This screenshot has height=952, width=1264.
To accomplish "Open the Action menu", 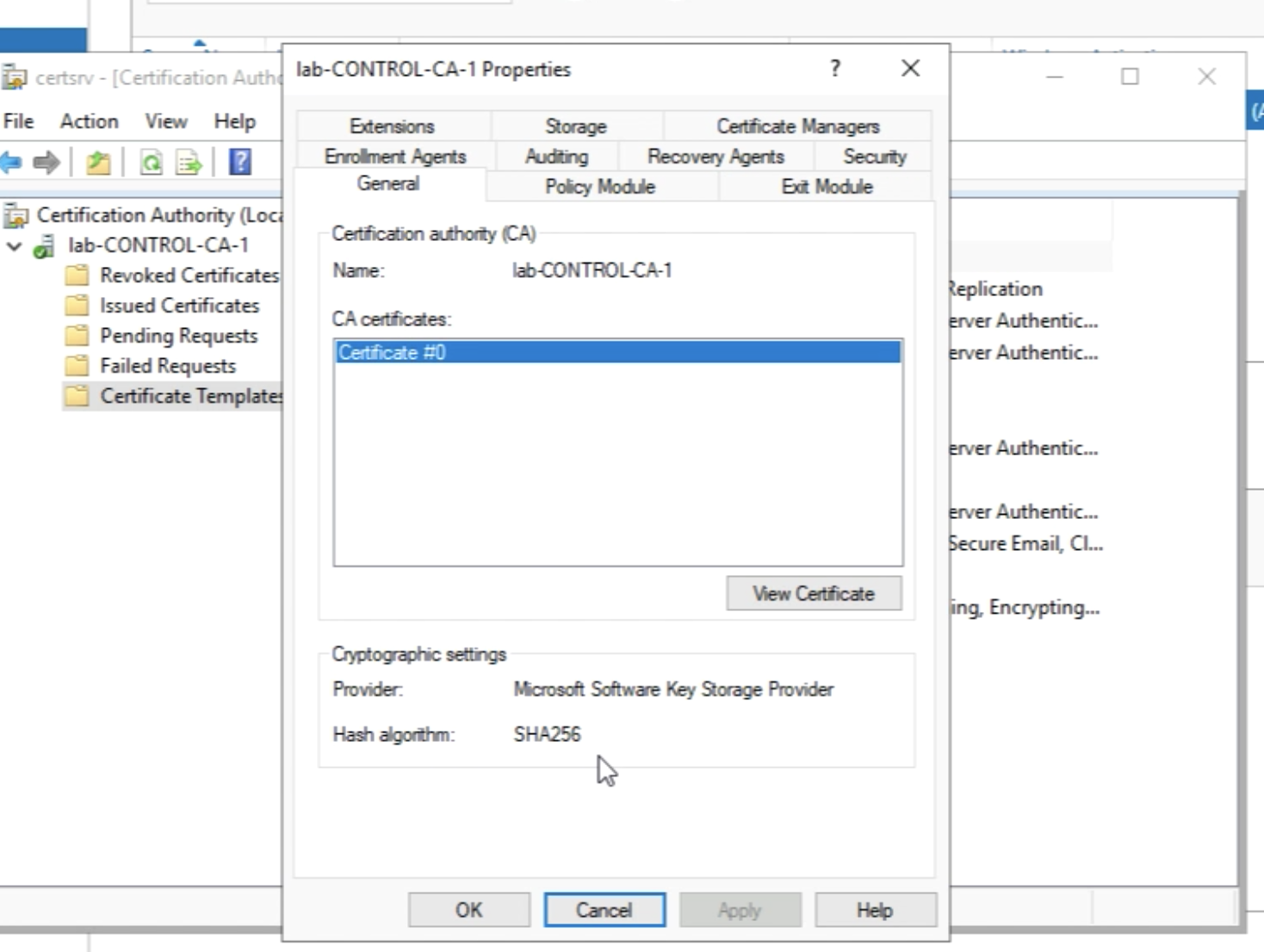I will [x=89, y=121].
